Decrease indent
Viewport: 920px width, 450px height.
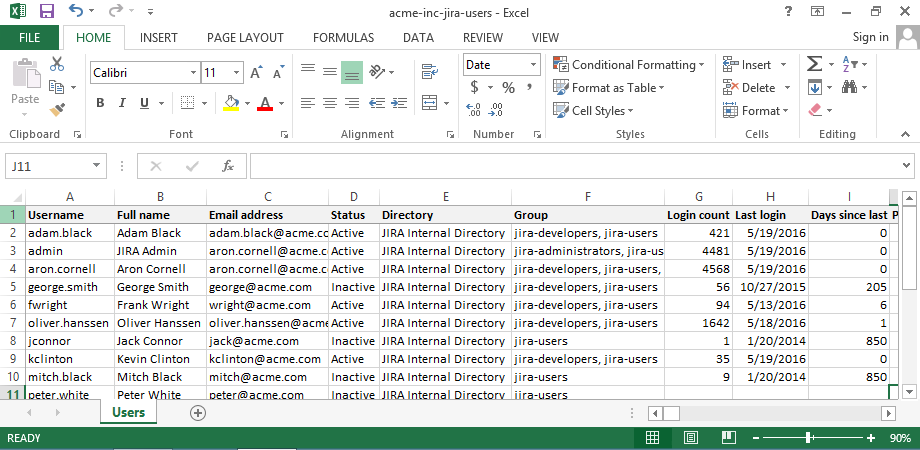[x=377, y=103]
